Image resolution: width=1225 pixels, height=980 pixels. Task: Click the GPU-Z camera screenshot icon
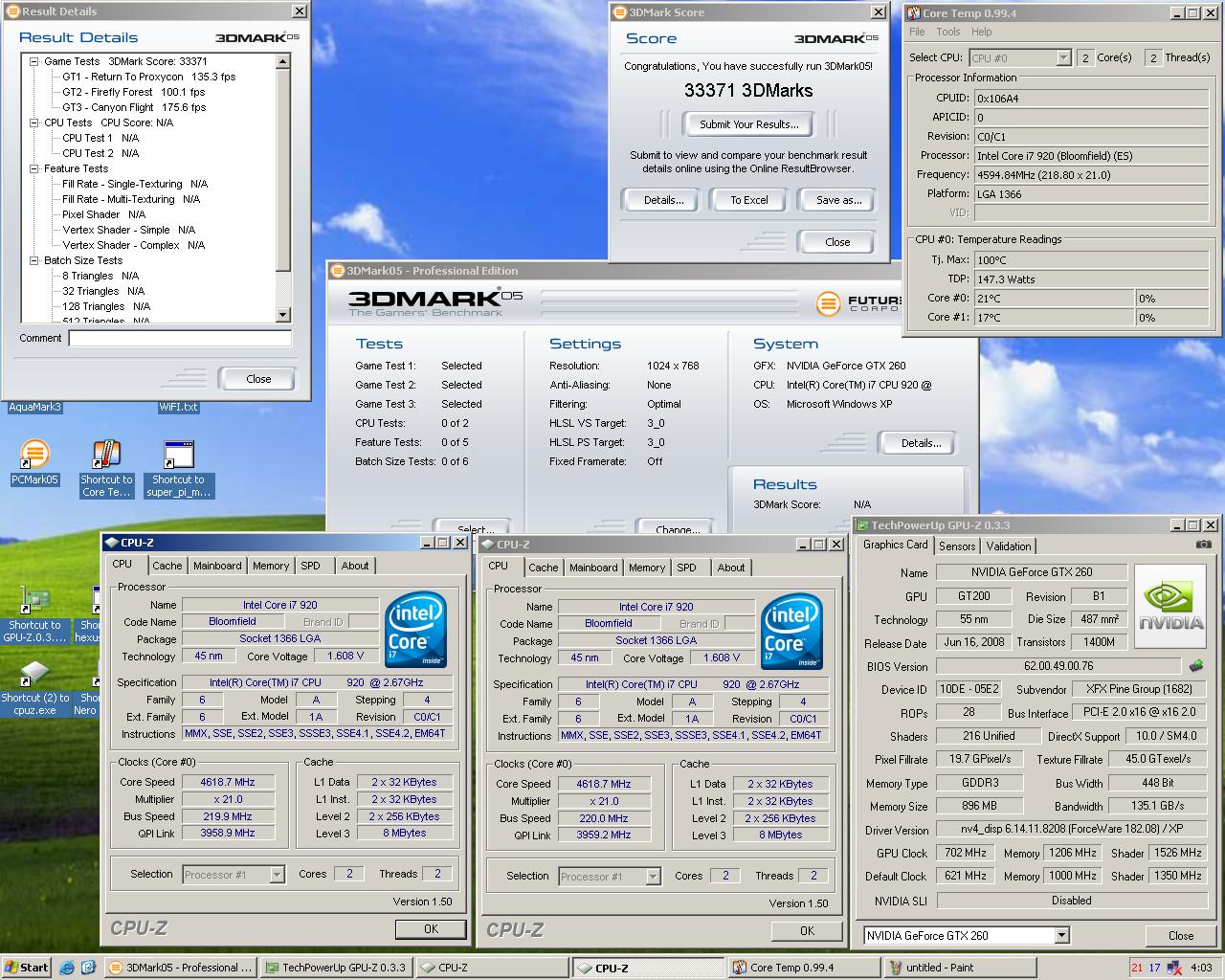[x=1203, y=545]
